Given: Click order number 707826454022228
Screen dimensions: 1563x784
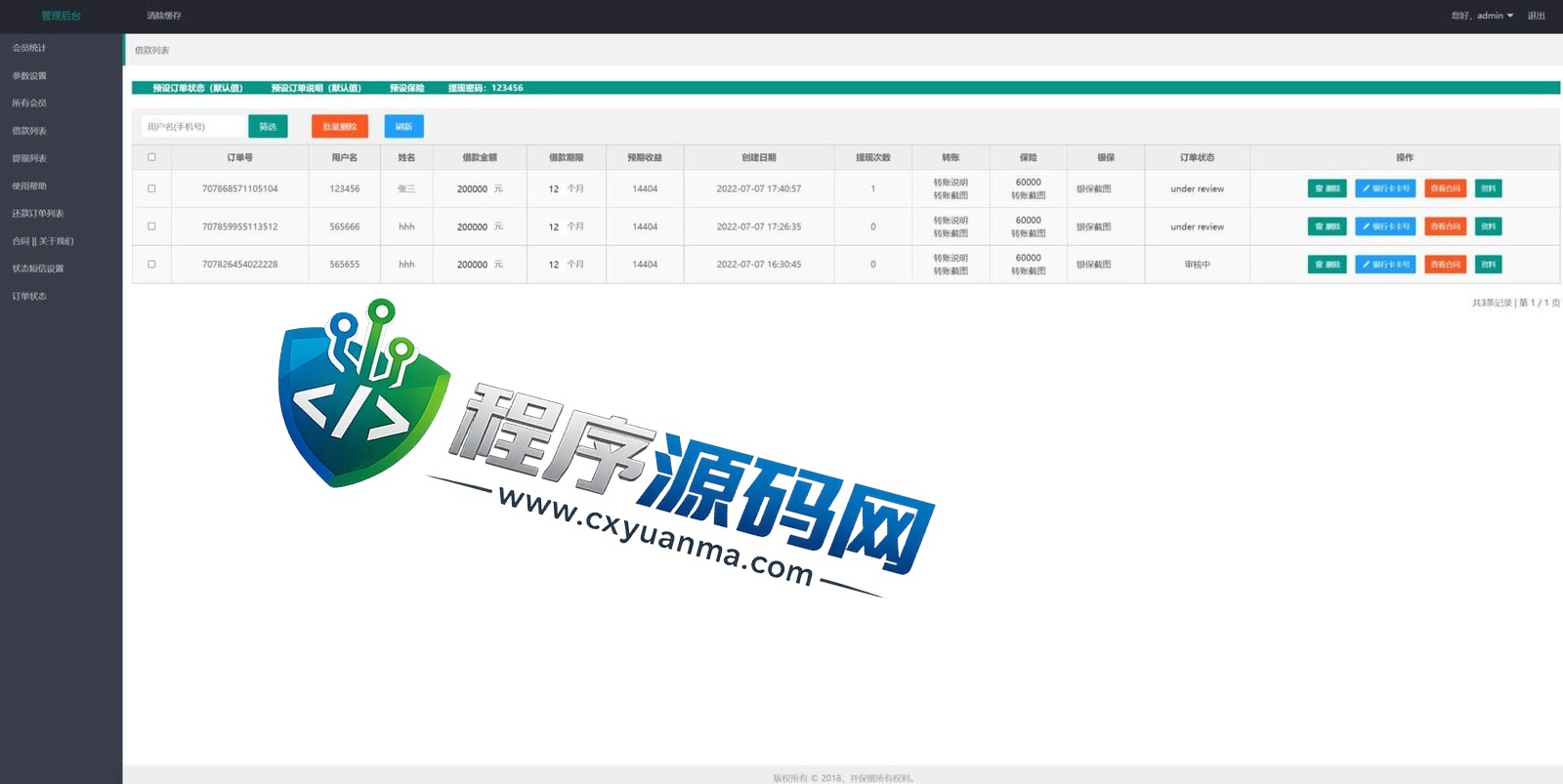Looking at the screenshot, I should point(240,265).
